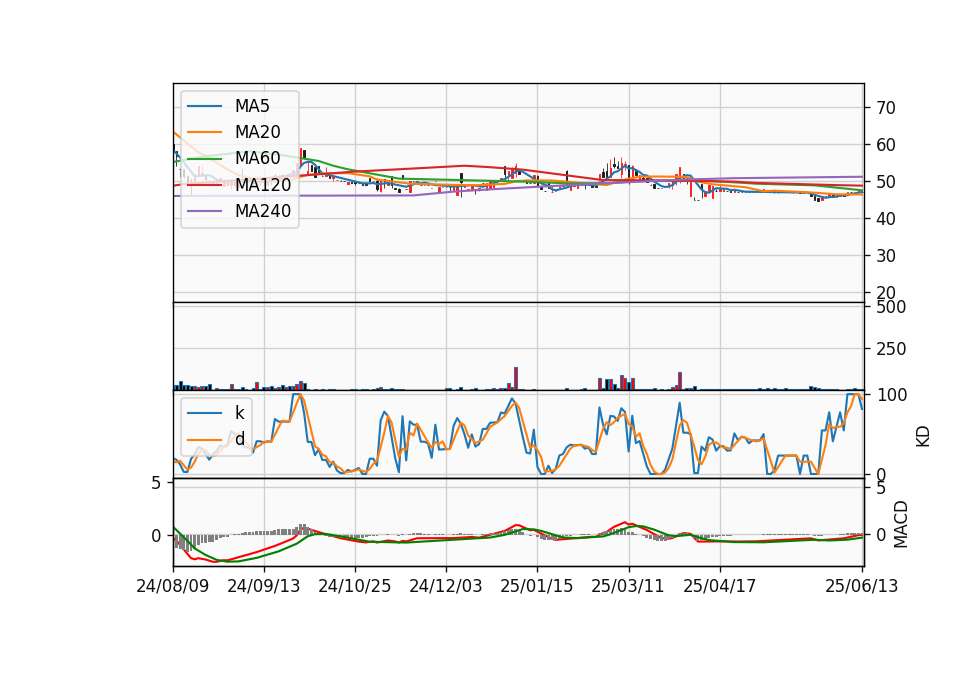Click the MA20 legend label
Viewport: 960px width, 690px height.
click(257, 132)
